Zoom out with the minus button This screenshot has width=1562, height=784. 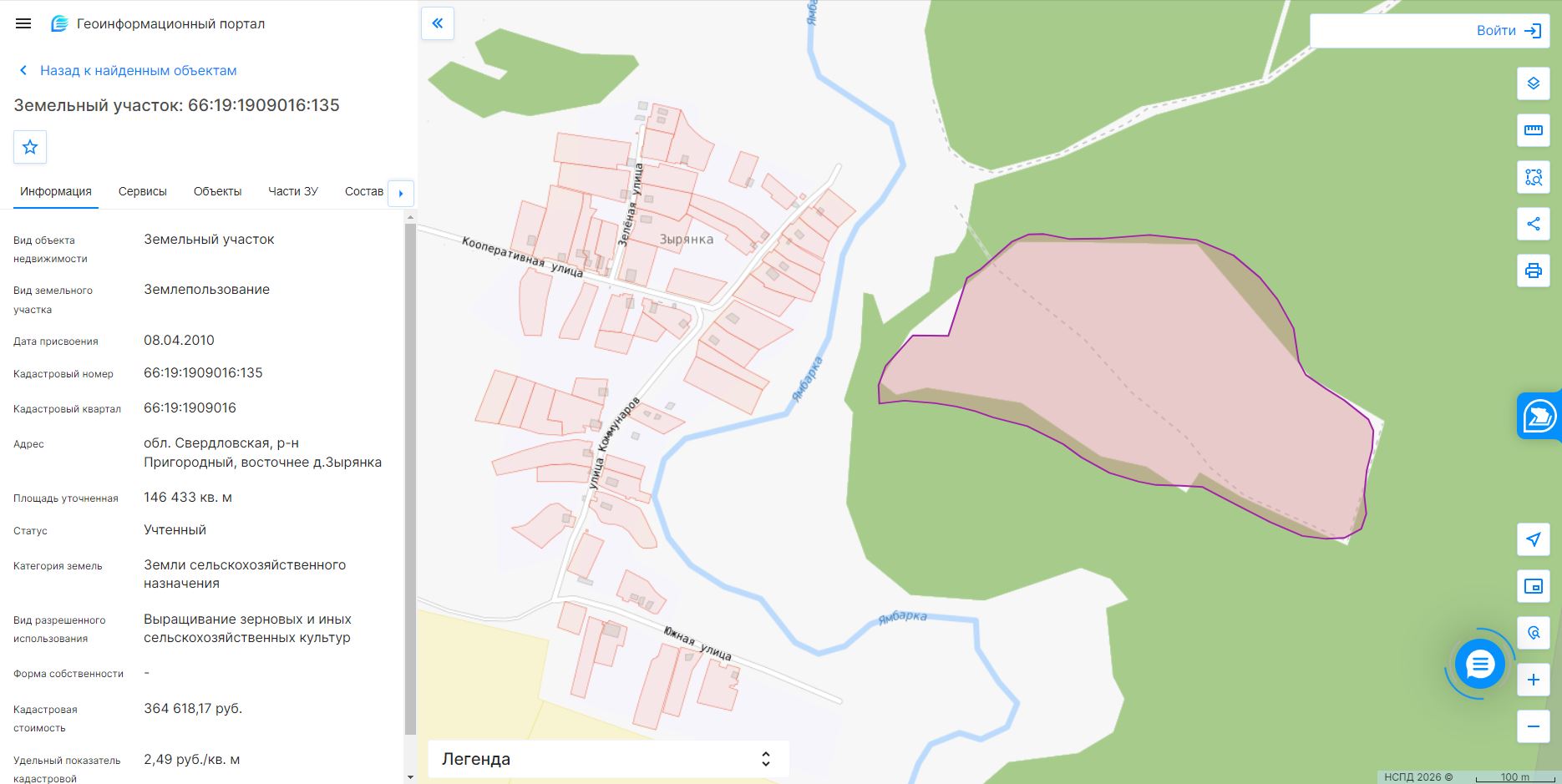pyautogui.click(x=1533, y=726)
